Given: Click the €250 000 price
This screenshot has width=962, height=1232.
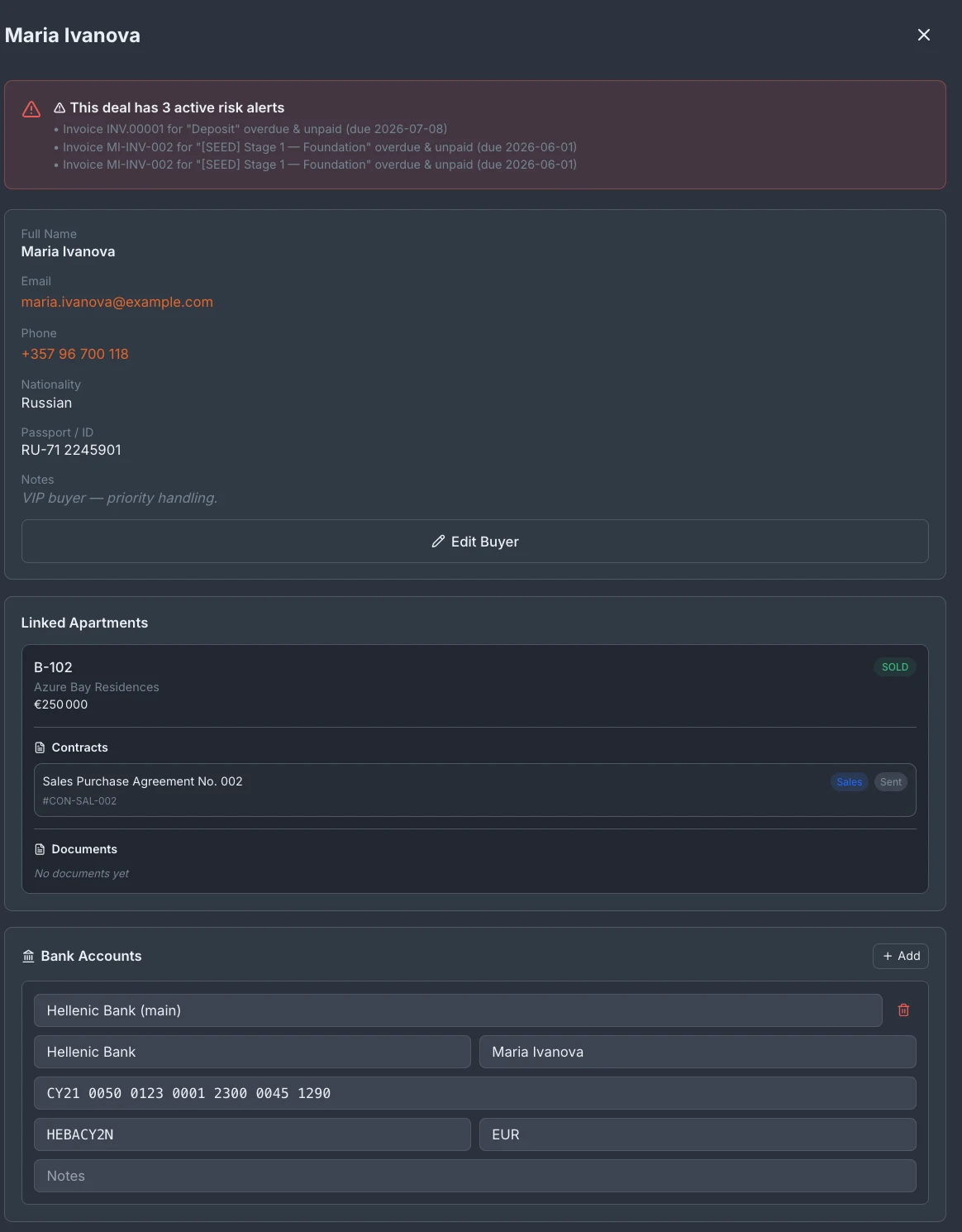Looking at the screenshot, I should 61,704.
